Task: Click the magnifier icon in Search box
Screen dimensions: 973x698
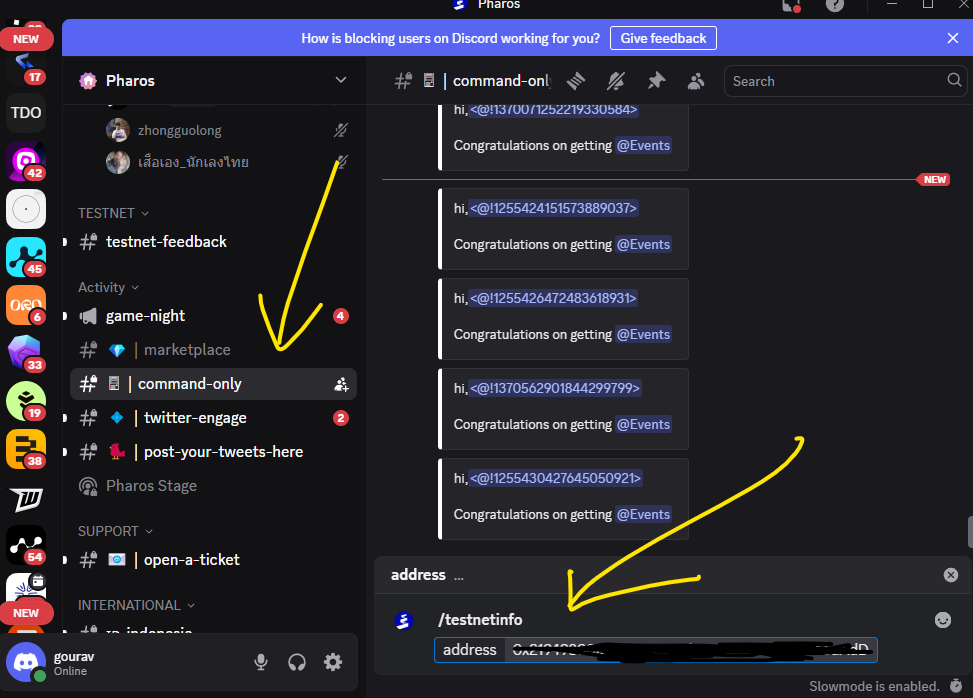Action: click(x=954, y=80)
